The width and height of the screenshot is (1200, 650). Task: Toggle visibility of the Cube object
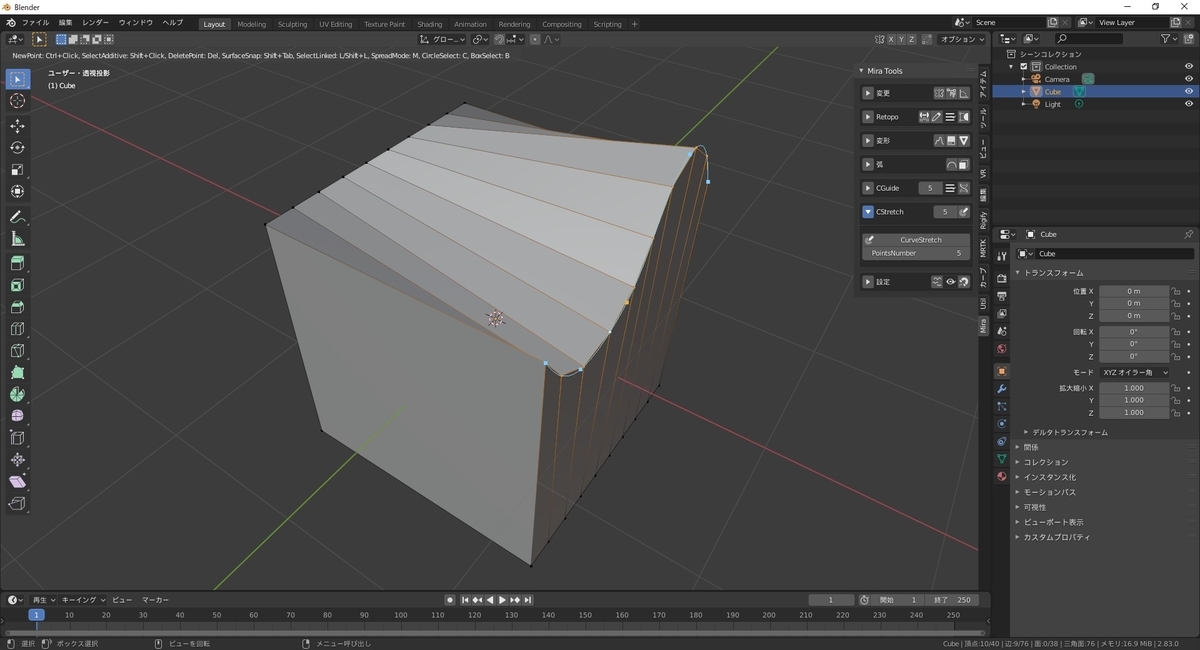[1189, 91]
